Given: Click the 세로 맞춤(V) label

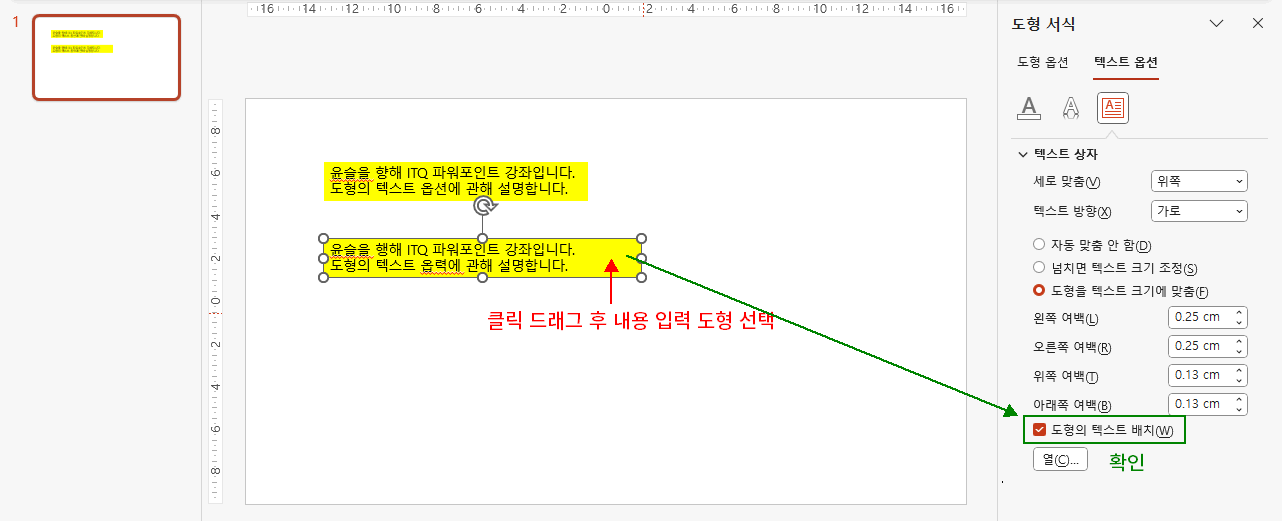Looking at the screenshot, I should click(x=1066, y=182).
